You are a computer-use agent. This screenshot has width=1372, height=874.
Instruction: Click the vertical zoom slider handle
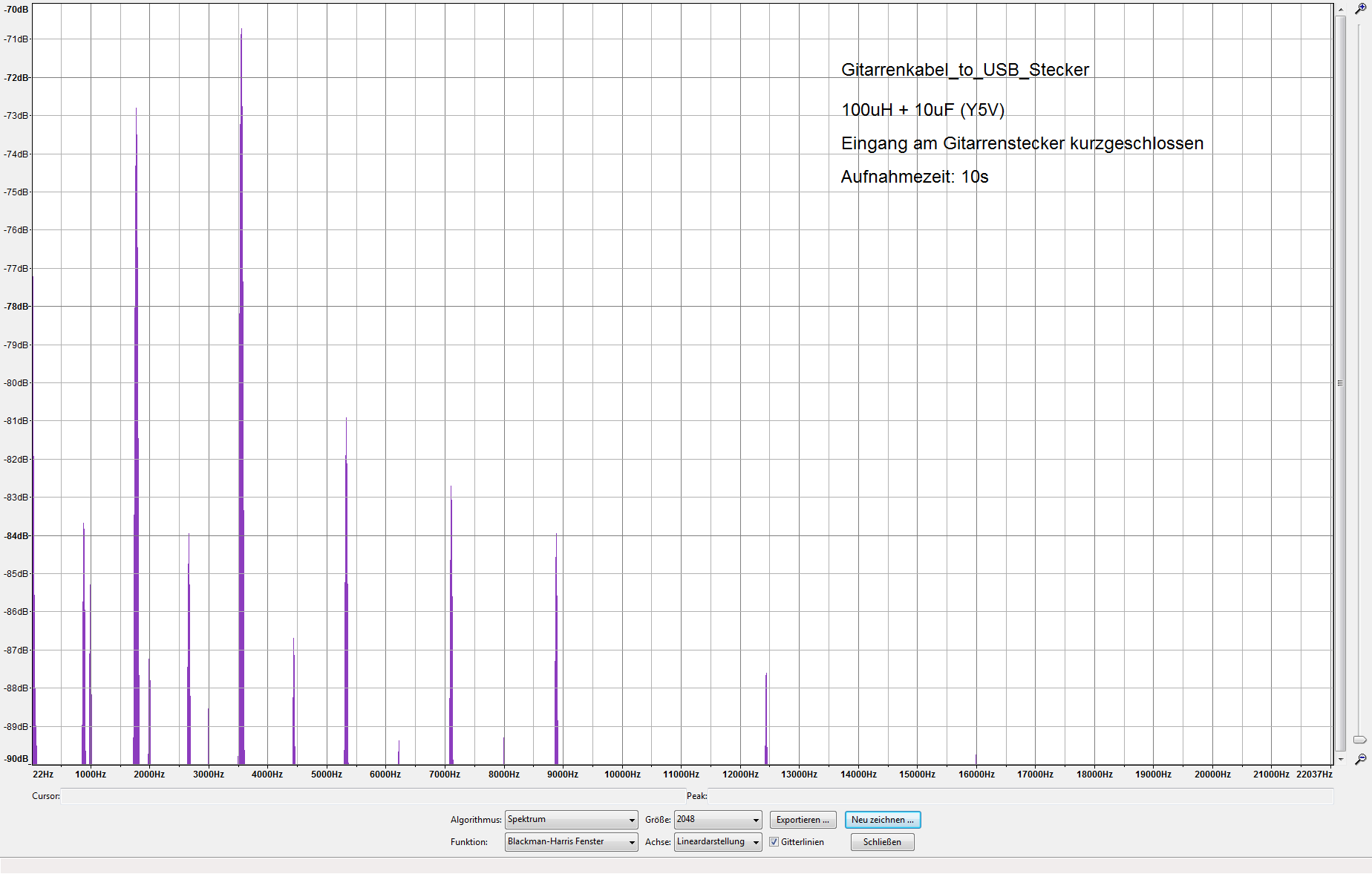click(x=1360, y=740)
